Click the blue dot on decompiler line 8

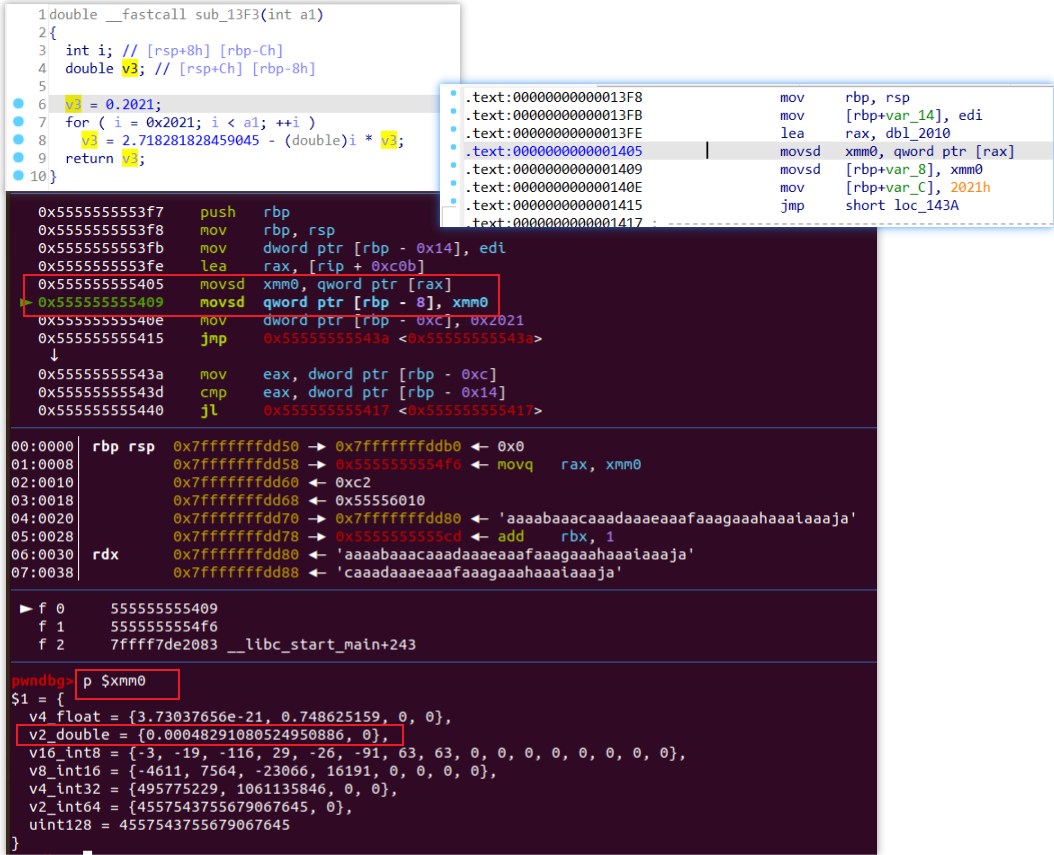19,140
